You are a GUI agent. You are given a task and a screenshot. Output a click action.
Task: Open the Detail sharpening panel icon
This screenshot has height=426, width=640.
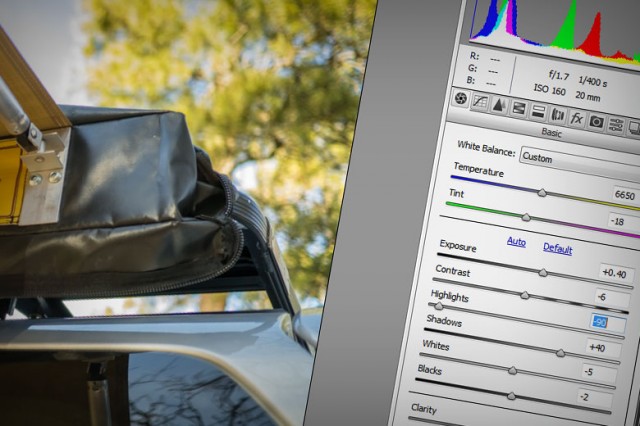(x=499, y=106)
